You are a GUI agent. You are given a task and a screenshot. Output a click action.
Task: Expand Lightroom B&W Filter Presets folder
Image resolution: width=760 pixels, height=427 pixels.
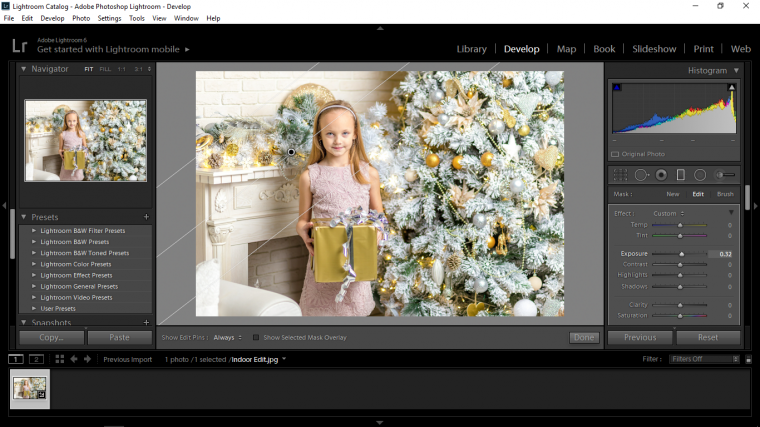pyautogui.click(x=34, y=231)
